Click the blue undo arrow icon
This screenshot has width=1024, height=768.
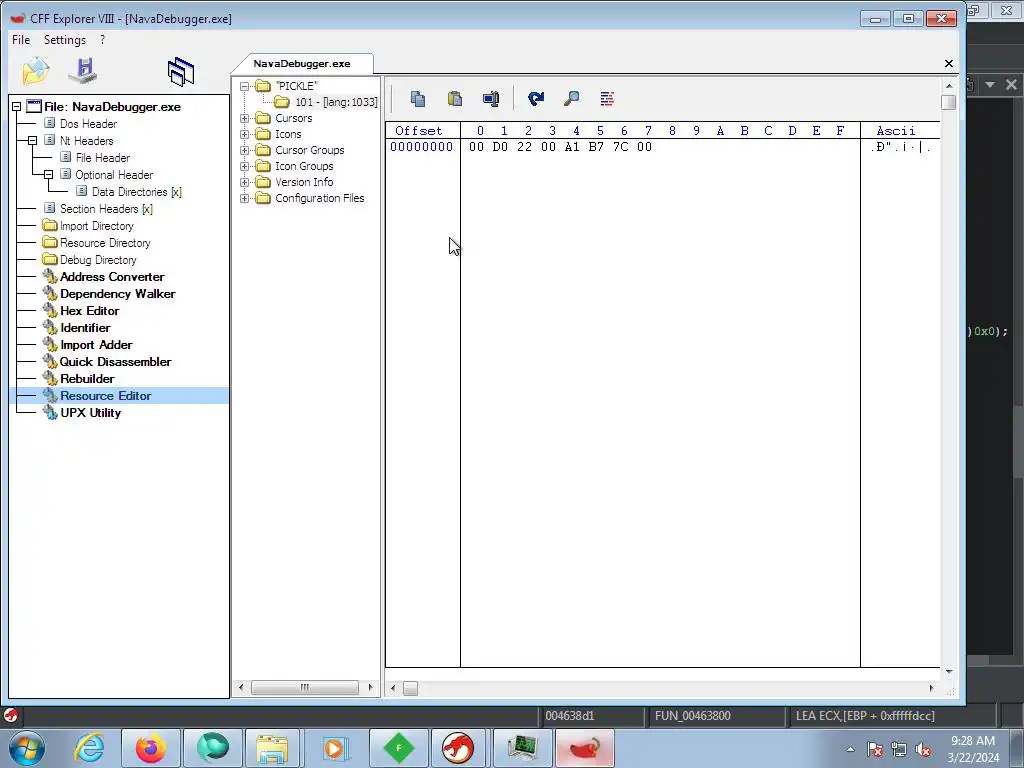coord(536,99)
